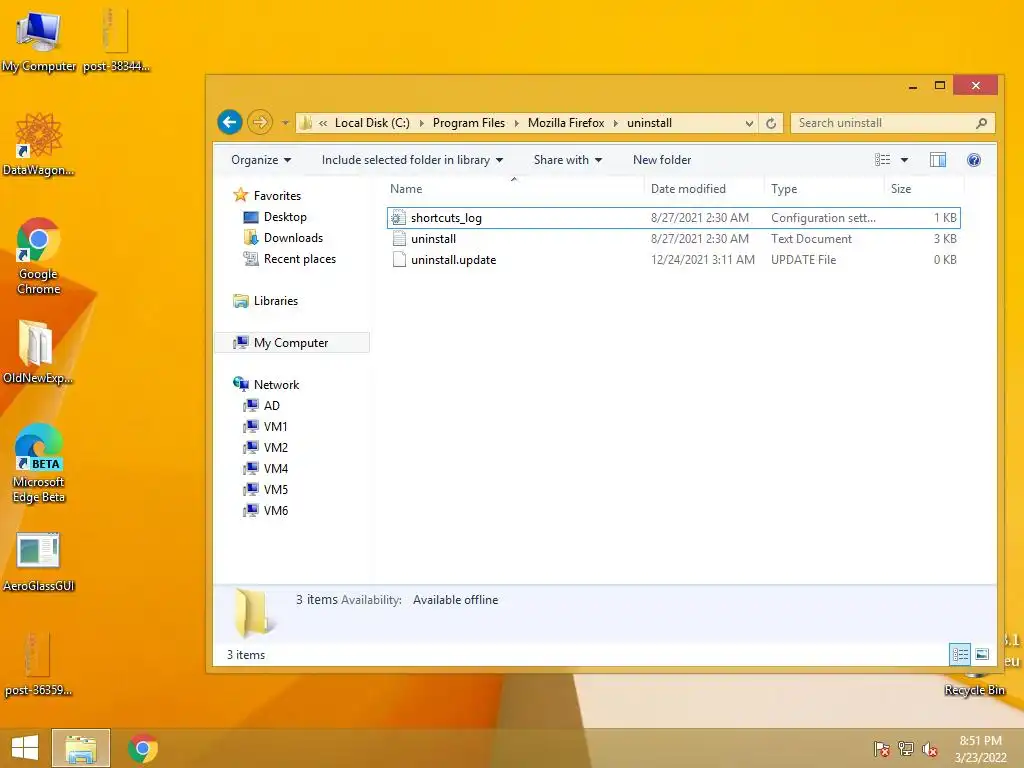Image resolution: width=1024 pixels, height=768 pixels.
Task: Open the Share with menu
Action: [567, 160]
